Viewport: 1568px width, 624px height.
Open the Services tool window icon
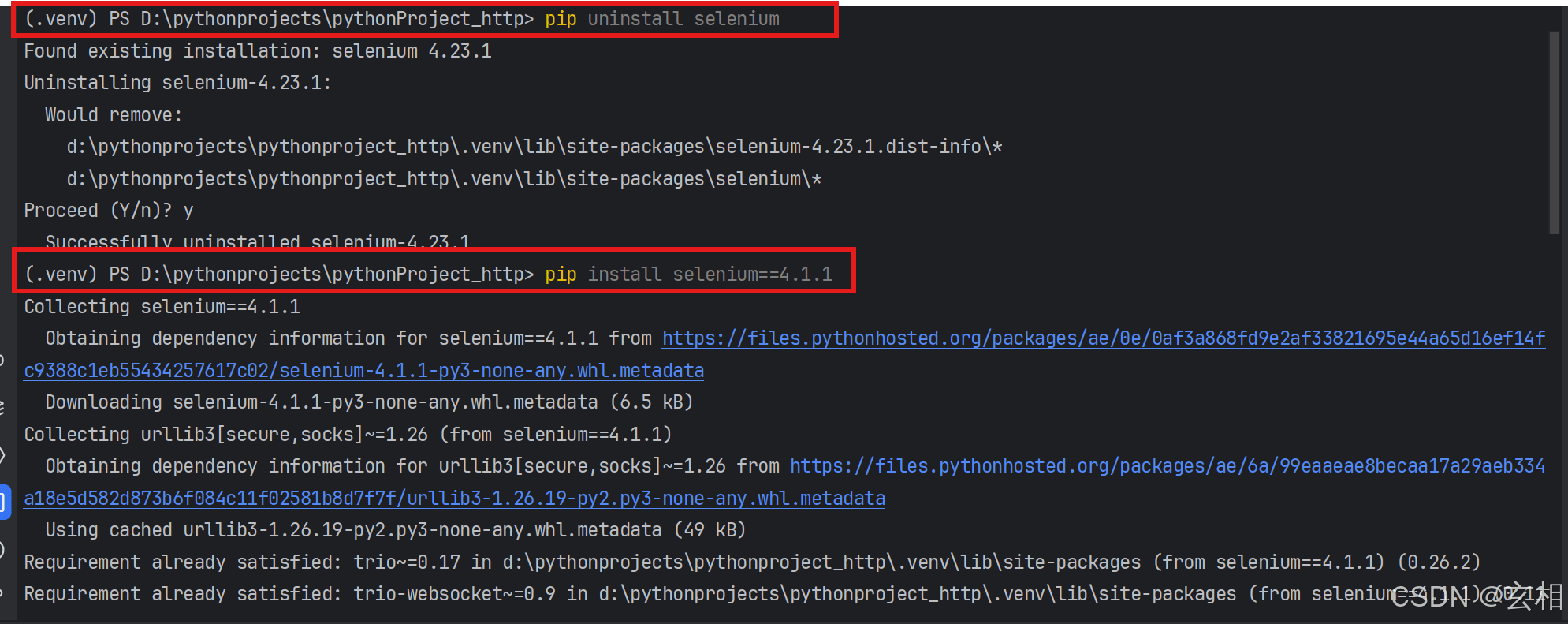[x=2, y=455]
